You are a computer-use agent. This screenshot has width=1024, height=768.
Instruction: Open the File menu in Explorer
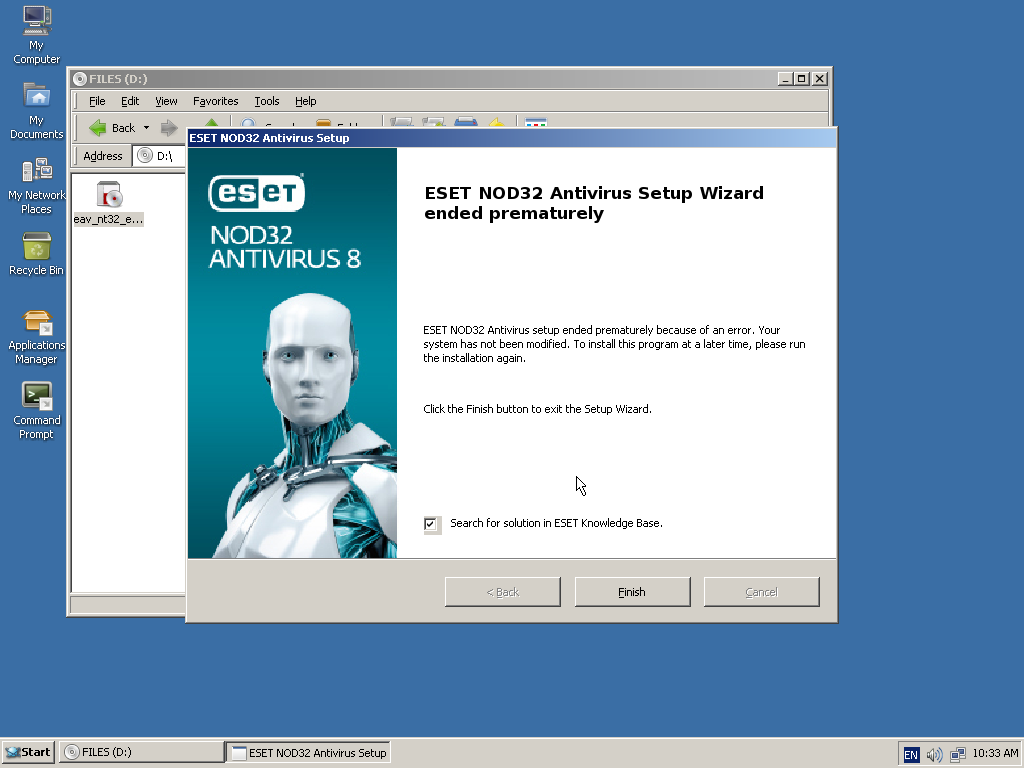[97, 101]
